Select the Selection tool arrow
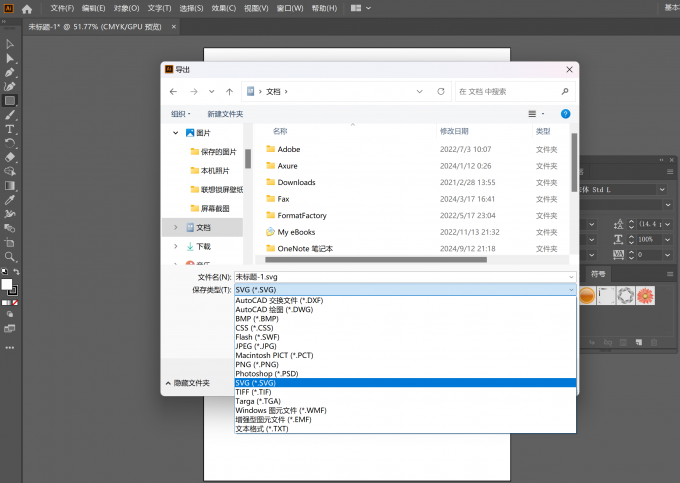 10,44
